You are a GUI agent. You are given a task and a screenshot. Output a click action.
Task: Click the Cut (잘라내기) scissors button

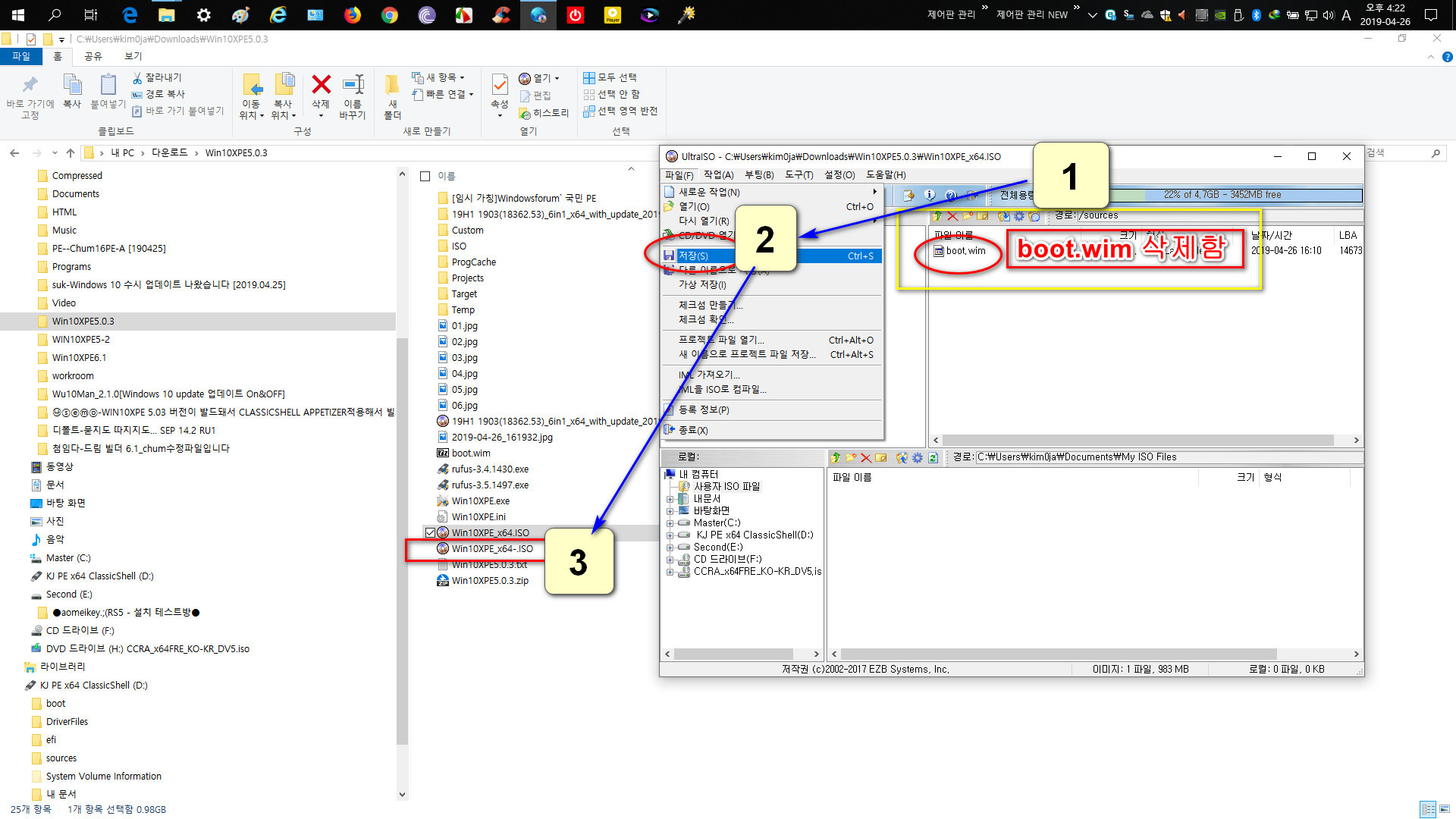(157, 77)
